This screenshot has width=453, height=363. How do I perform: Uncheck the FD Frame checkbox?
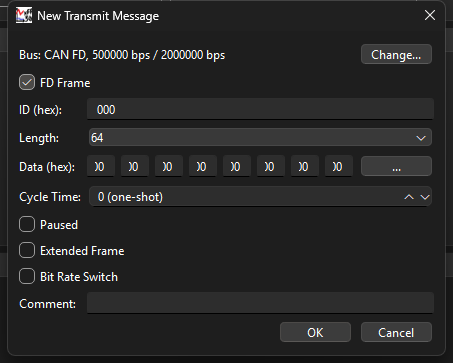click(27, 82)
